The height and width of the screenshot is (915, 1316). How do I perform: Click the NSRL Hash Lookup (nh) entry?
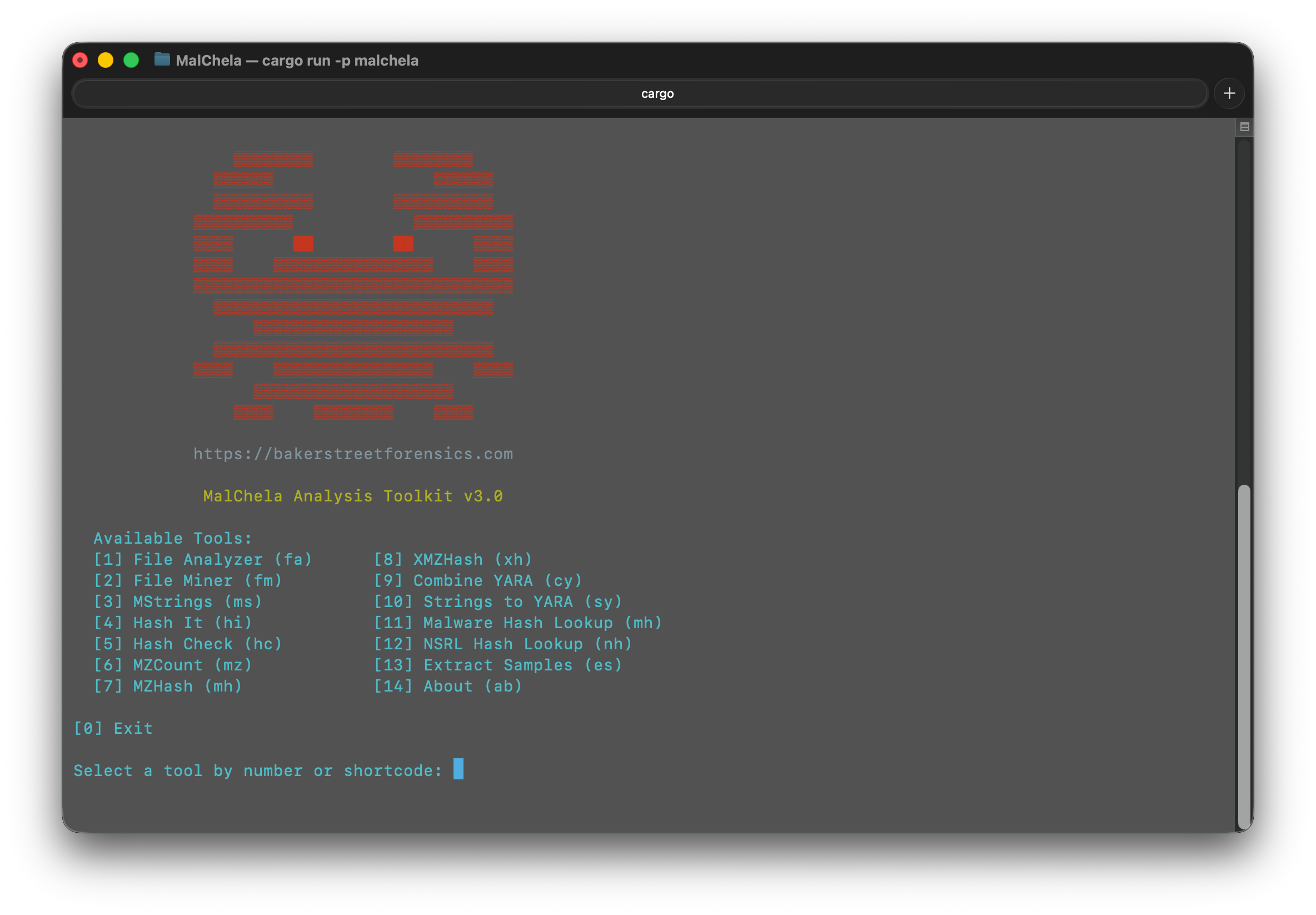[x=504, y=644]
